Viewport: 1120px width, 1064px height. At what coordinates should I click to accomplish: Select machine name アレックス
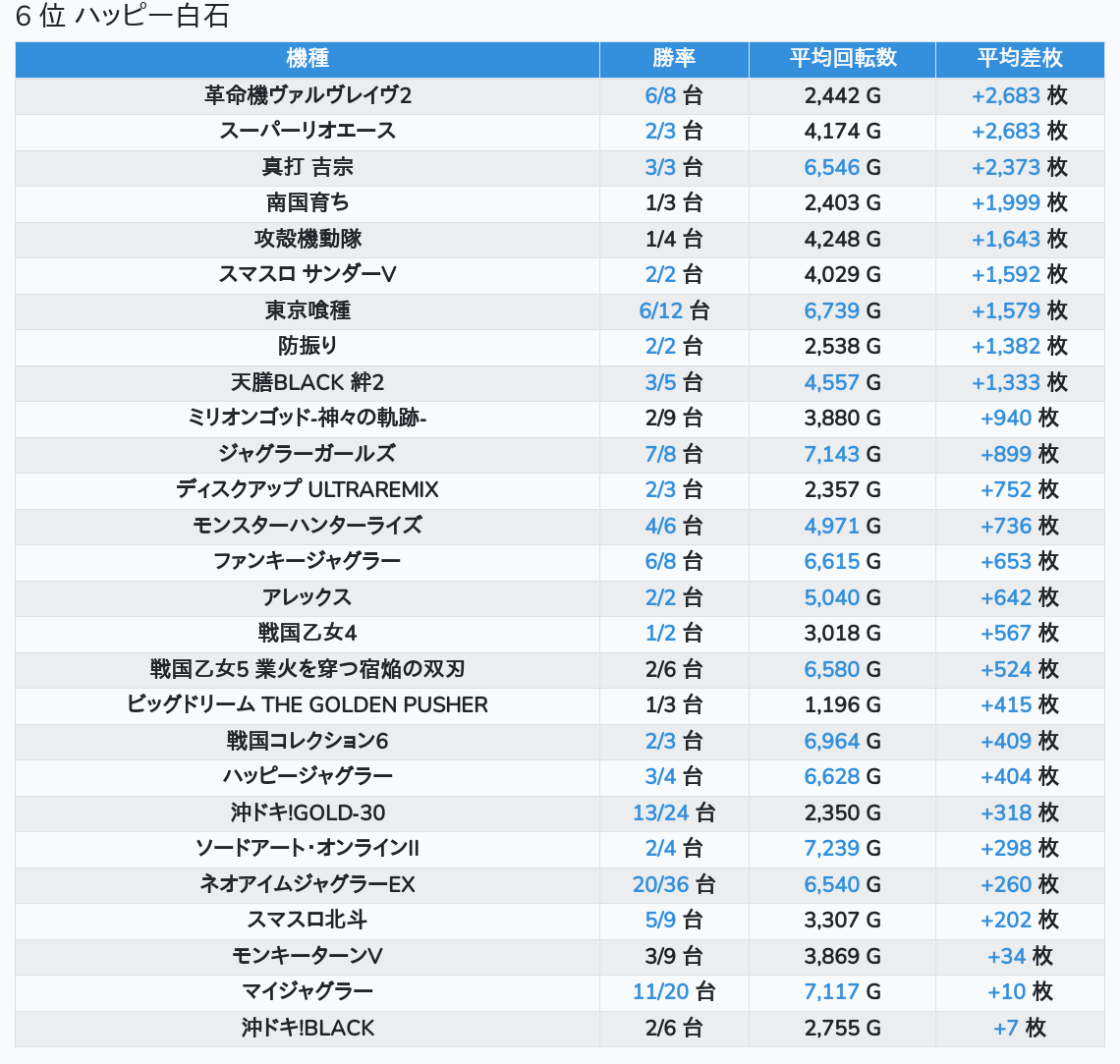(x=308, y=597)
